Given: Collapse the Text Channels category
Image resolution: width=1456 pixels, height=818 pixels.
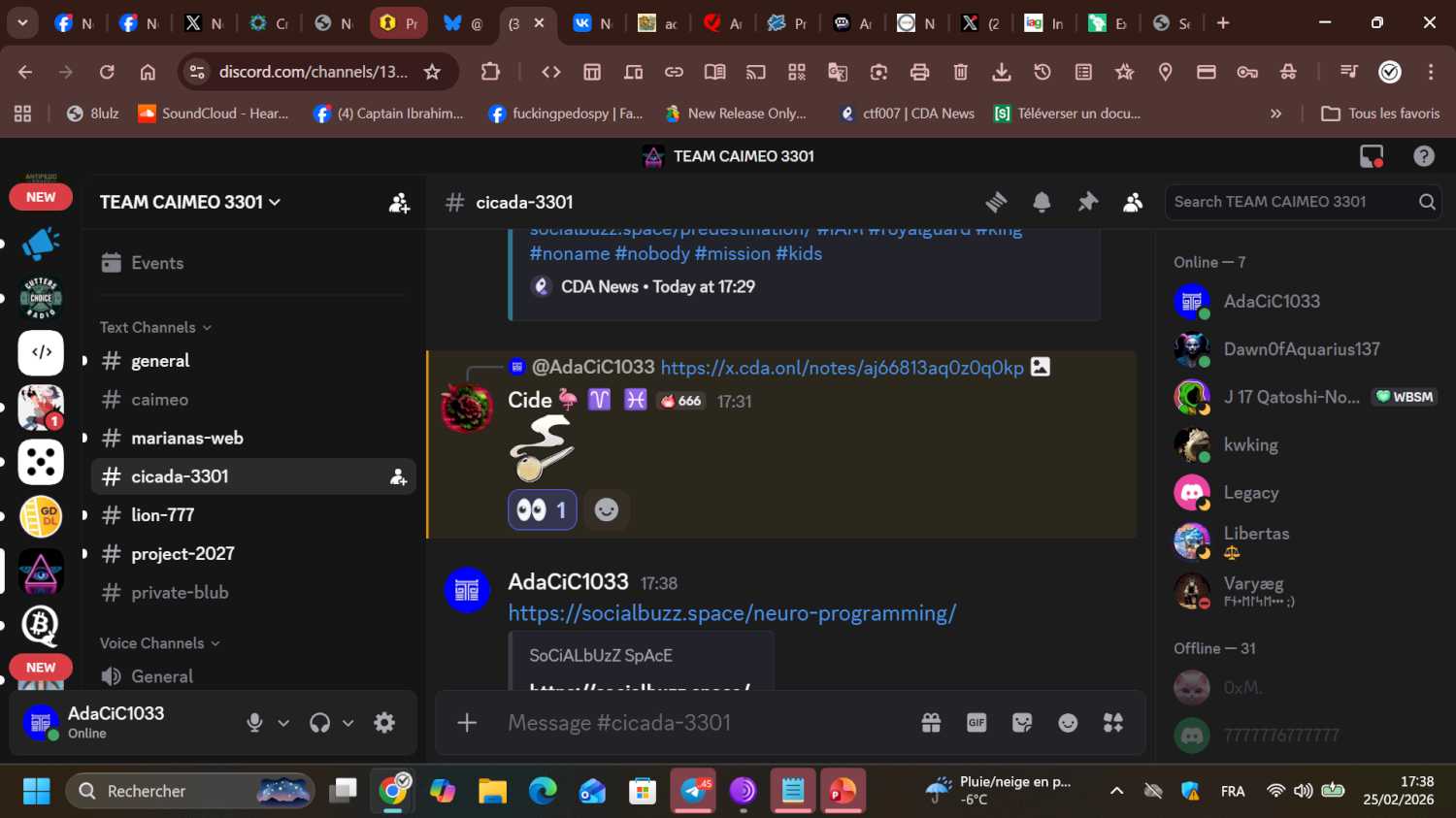Looking at the screenshot, I should pos(155,328).
